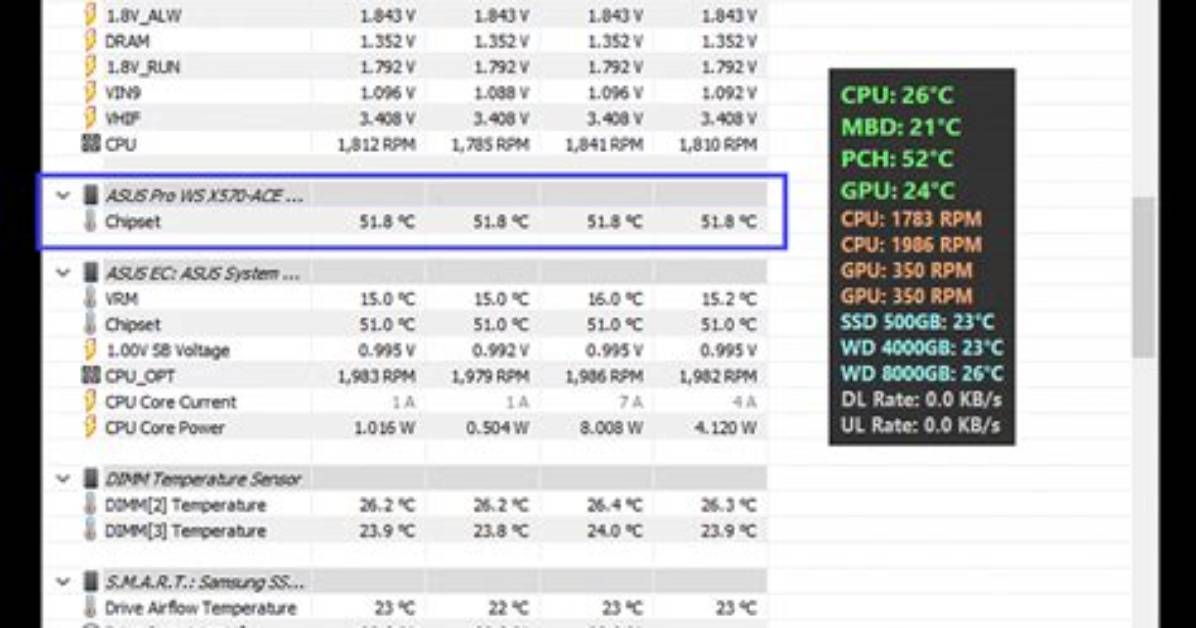Select the CPU fan sensor label

[121, 144]
